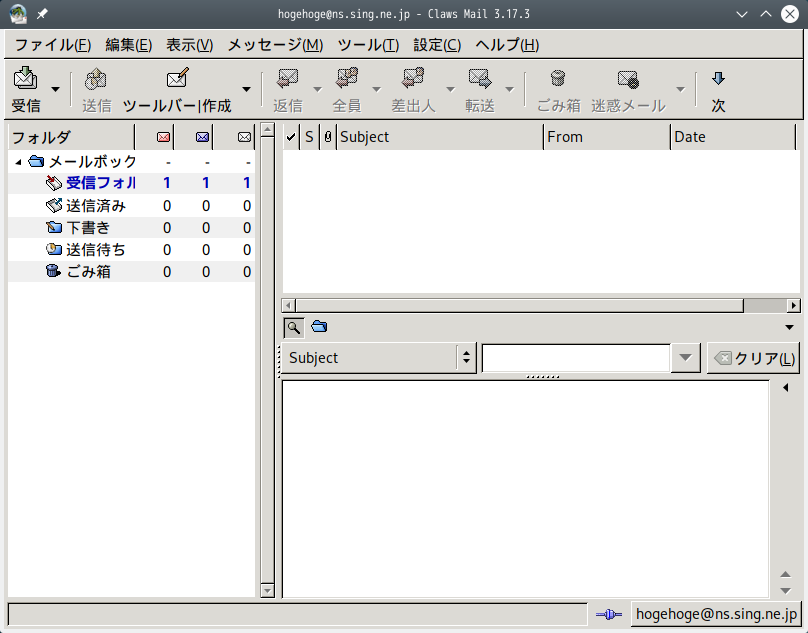The height and width of the screenshot is (633, 808).
Task: Select the ごみ箱 folder in tree
Action: point(131,272)
